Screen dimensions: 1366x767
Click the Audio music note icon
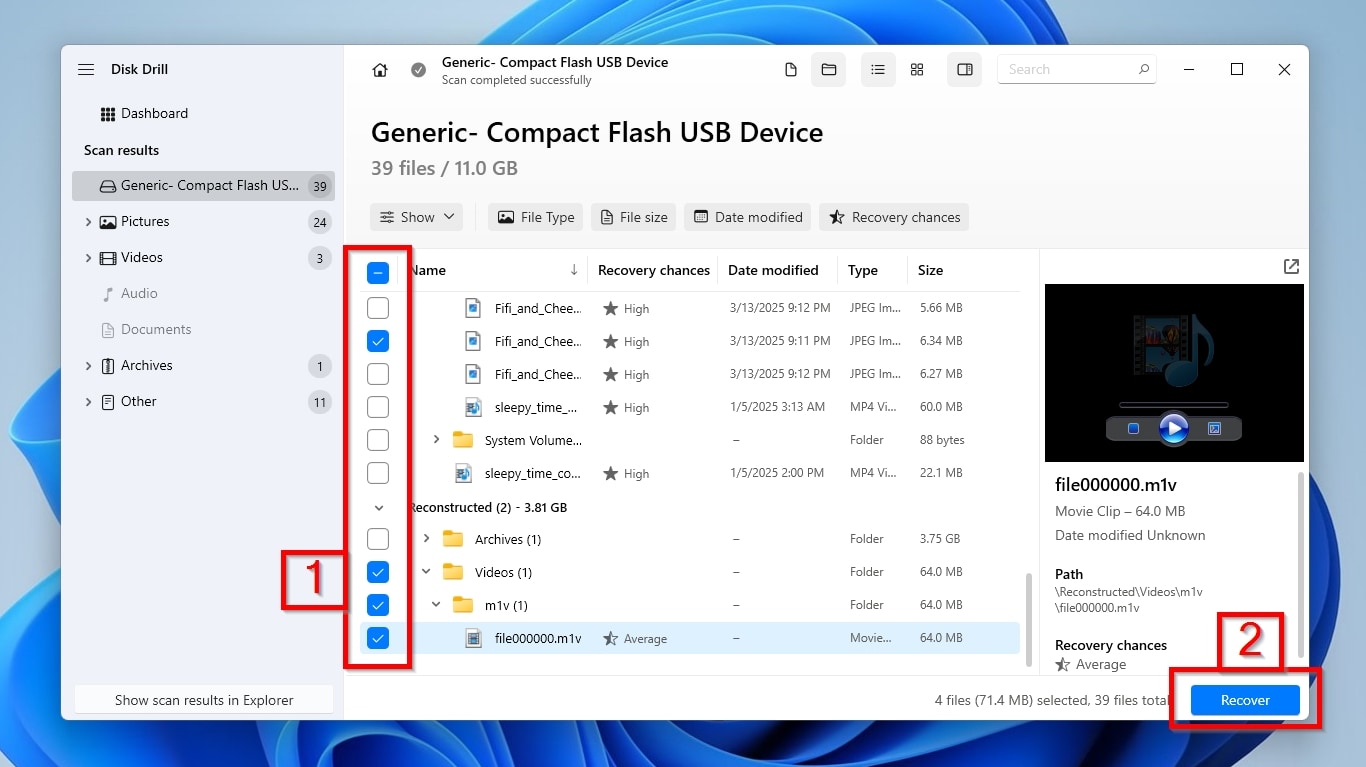(108, 294)
